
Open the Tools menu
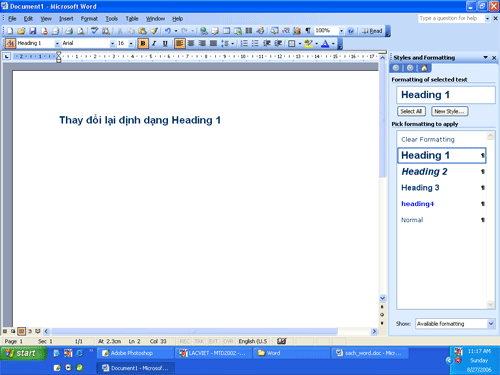[112, 19]
